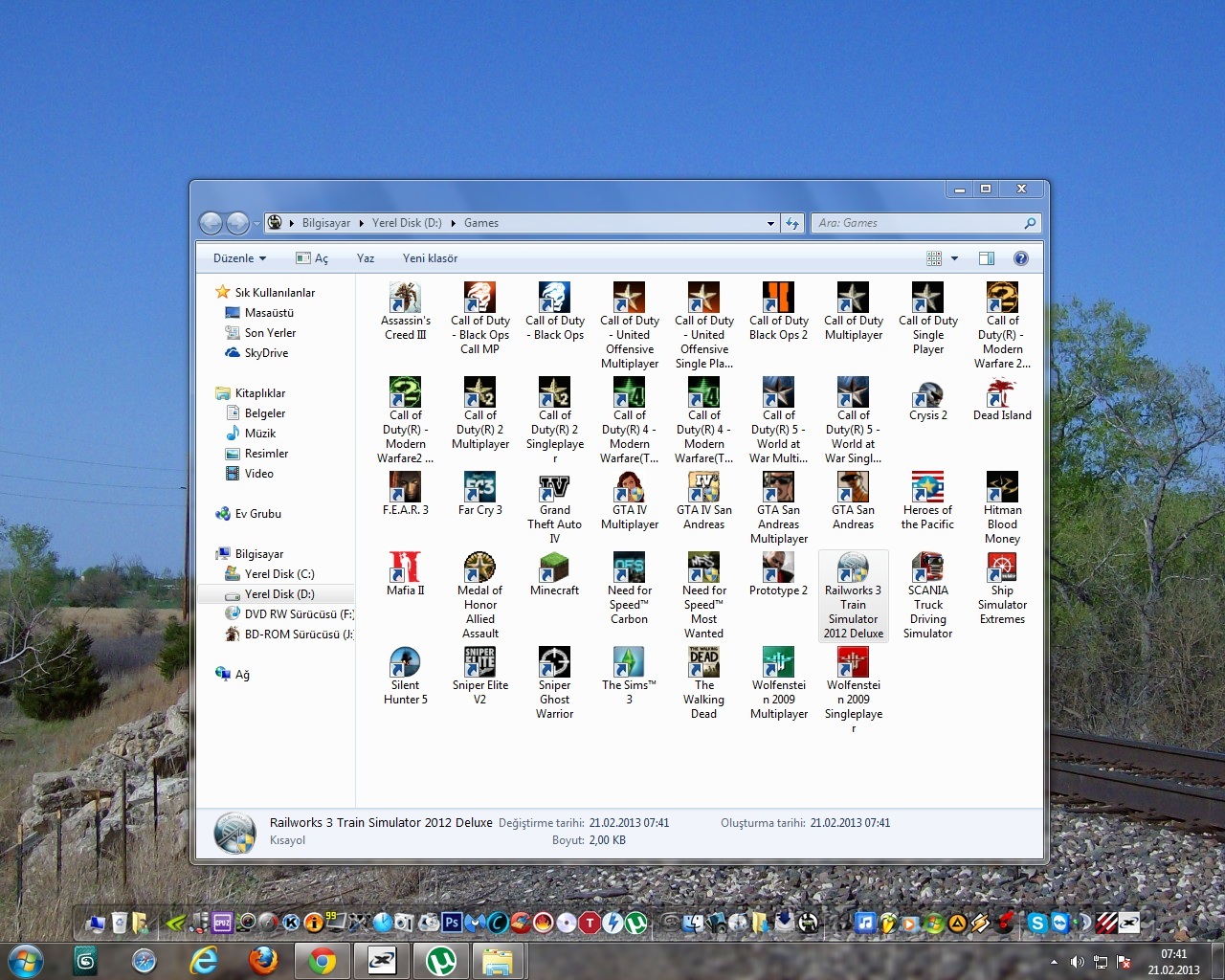The width and height of the screenshot is (1225, 980).
Task: Select Need for Speed Carbon icon
Action: click(629, 589)
